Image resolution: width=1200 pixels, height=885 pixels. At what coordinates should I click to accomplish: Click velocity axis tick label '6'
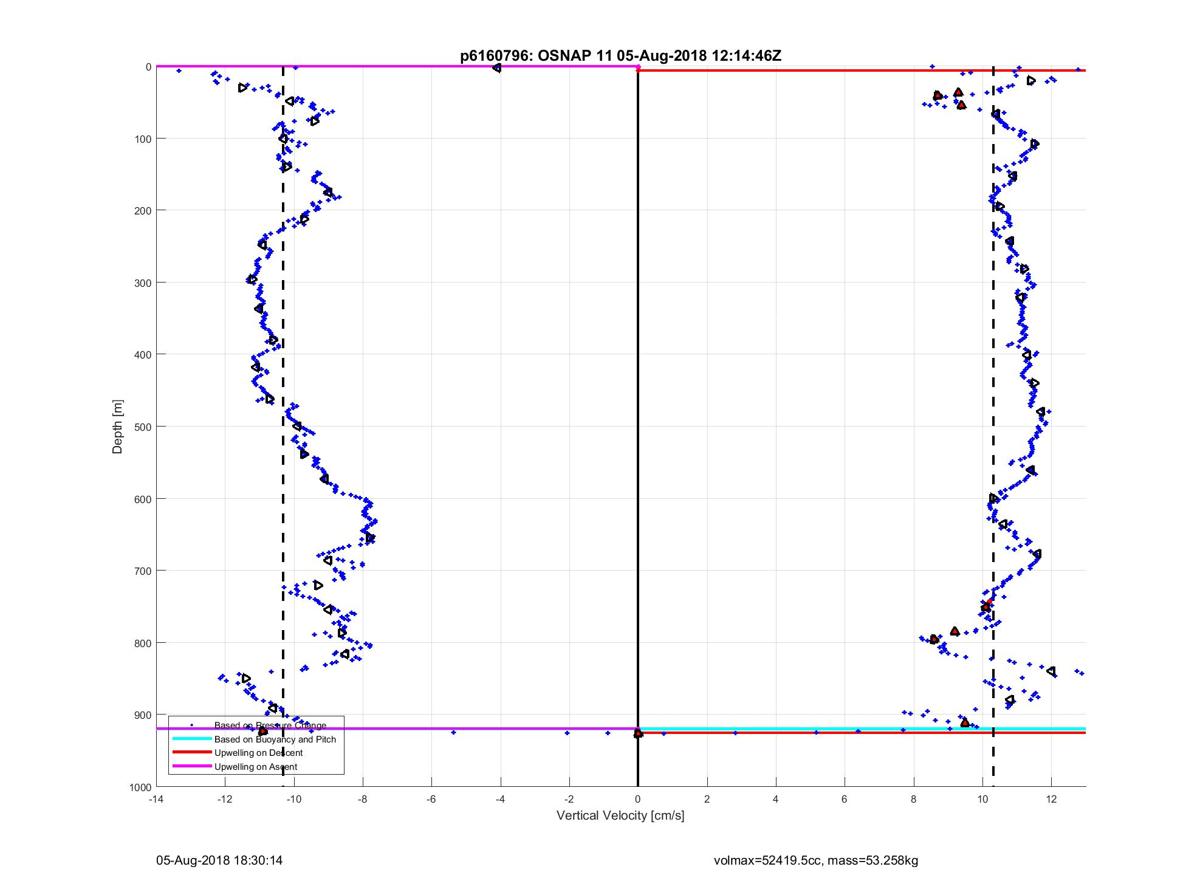[x=844, y=799]
